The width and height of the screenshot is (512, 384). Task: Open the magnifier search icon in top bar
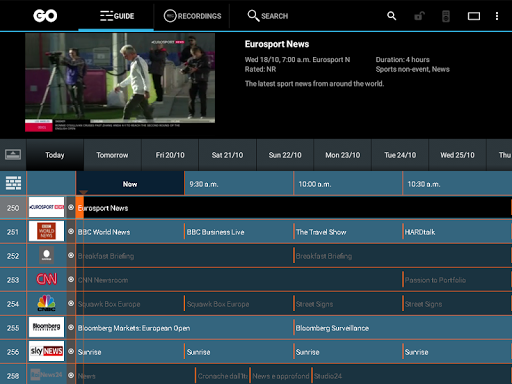(x=391, y=16)
